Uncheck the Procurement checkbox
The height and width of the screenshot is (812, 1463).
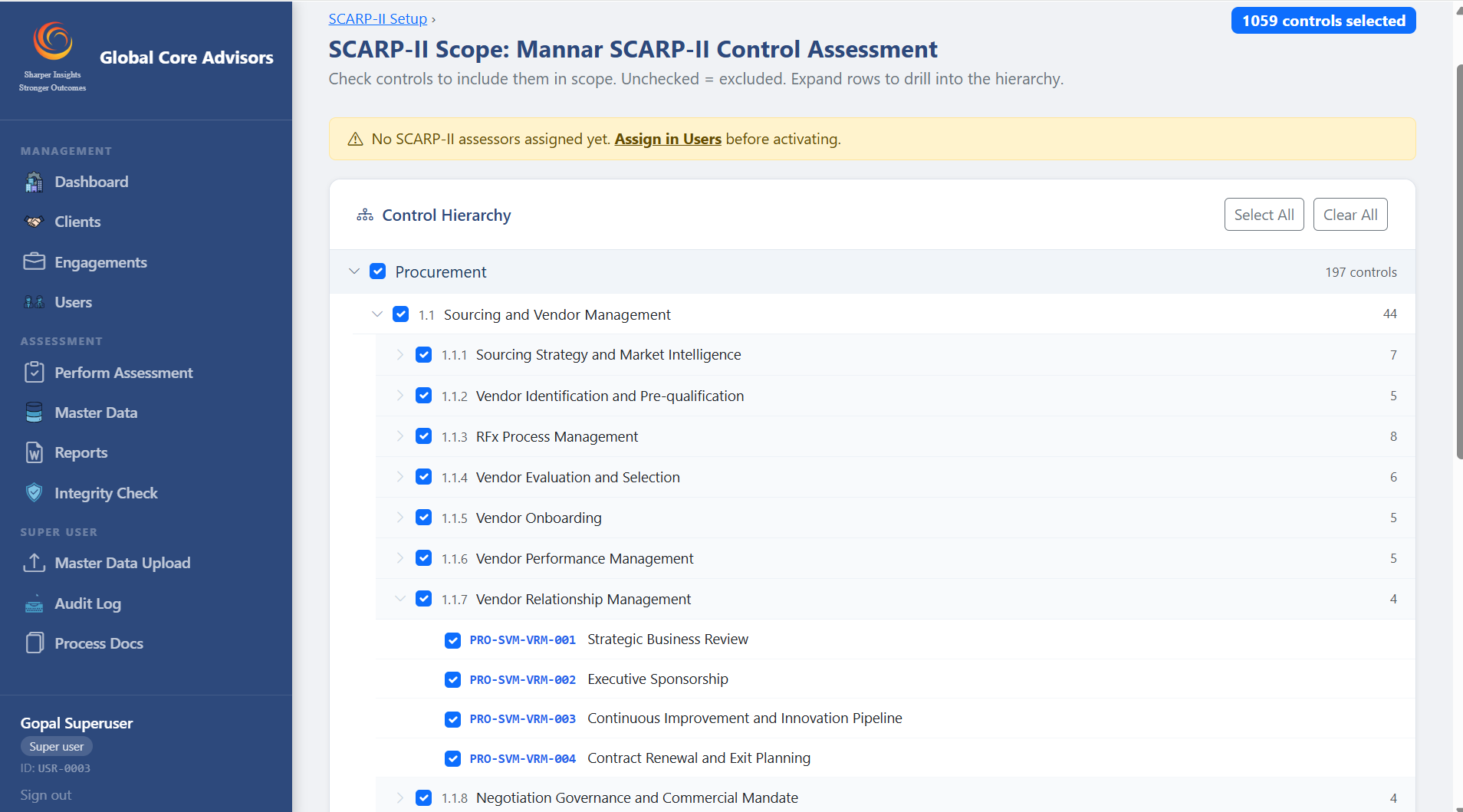[x=378, y=271]
